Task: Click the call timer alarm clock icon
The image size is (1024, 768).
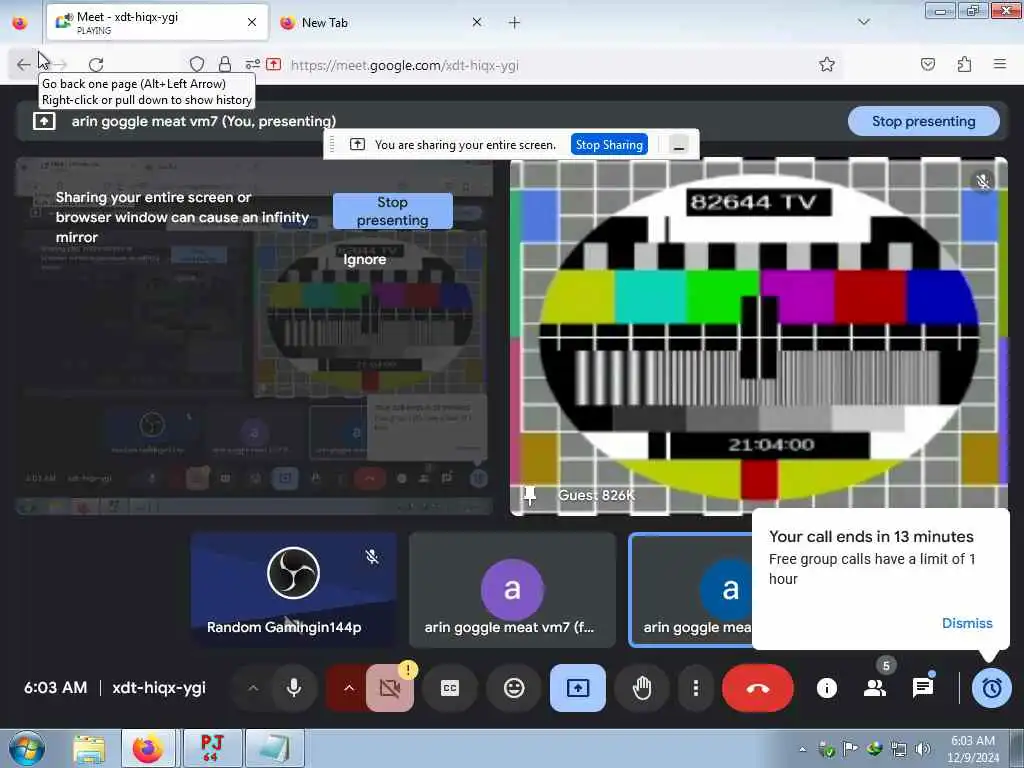Action: coord(991,688)
